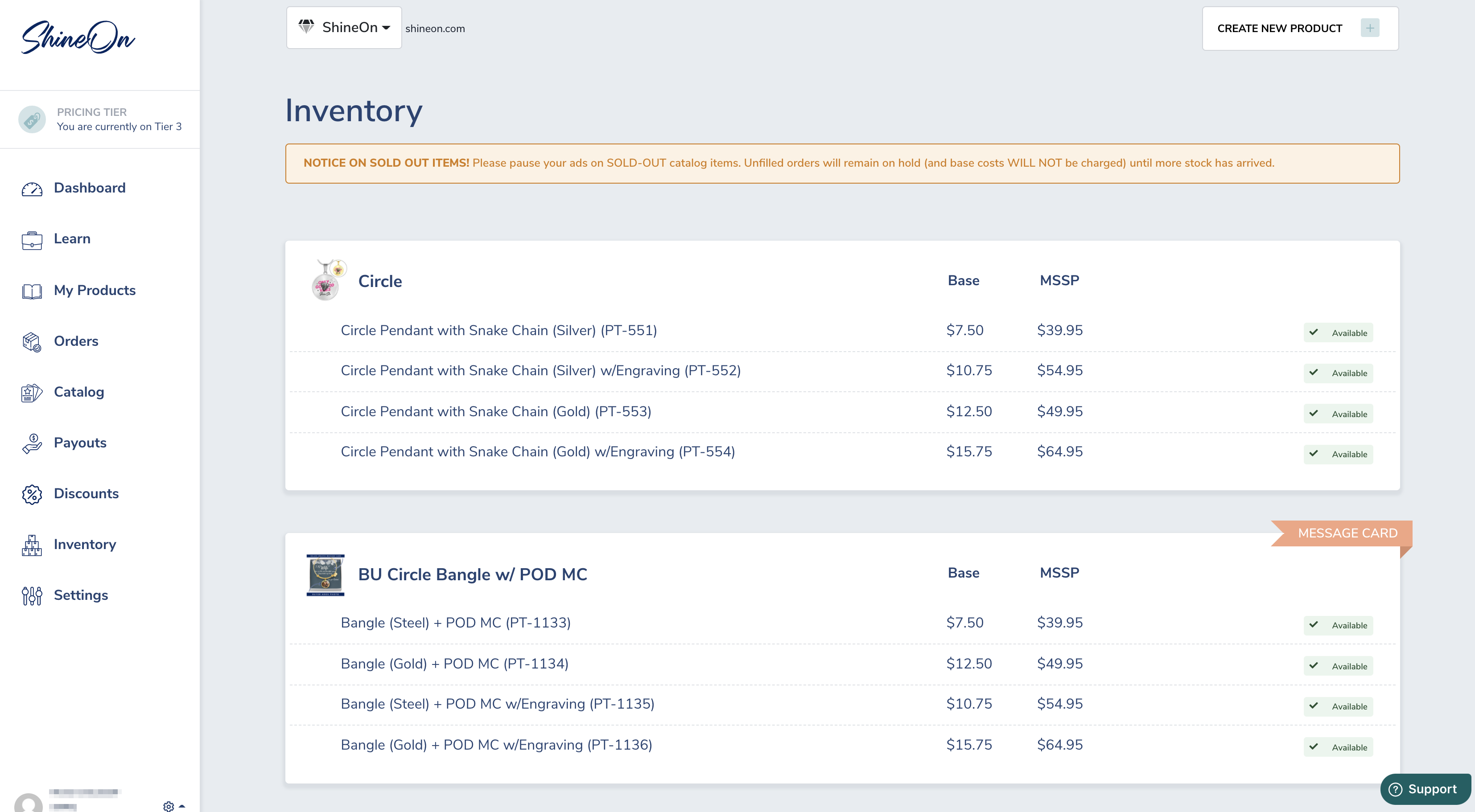Click the Dashboard speedometer icon
The image size is (1475, 812).
tap(32, 189)
